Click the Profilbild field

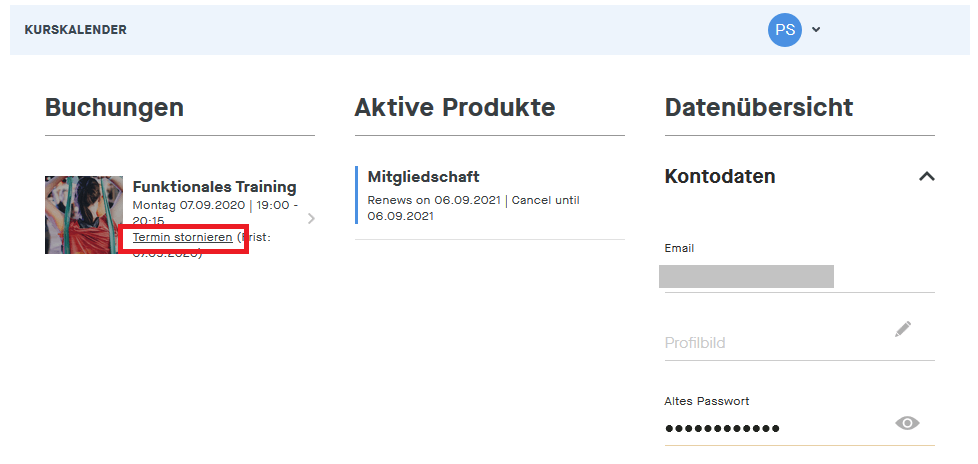coord(770,343)
